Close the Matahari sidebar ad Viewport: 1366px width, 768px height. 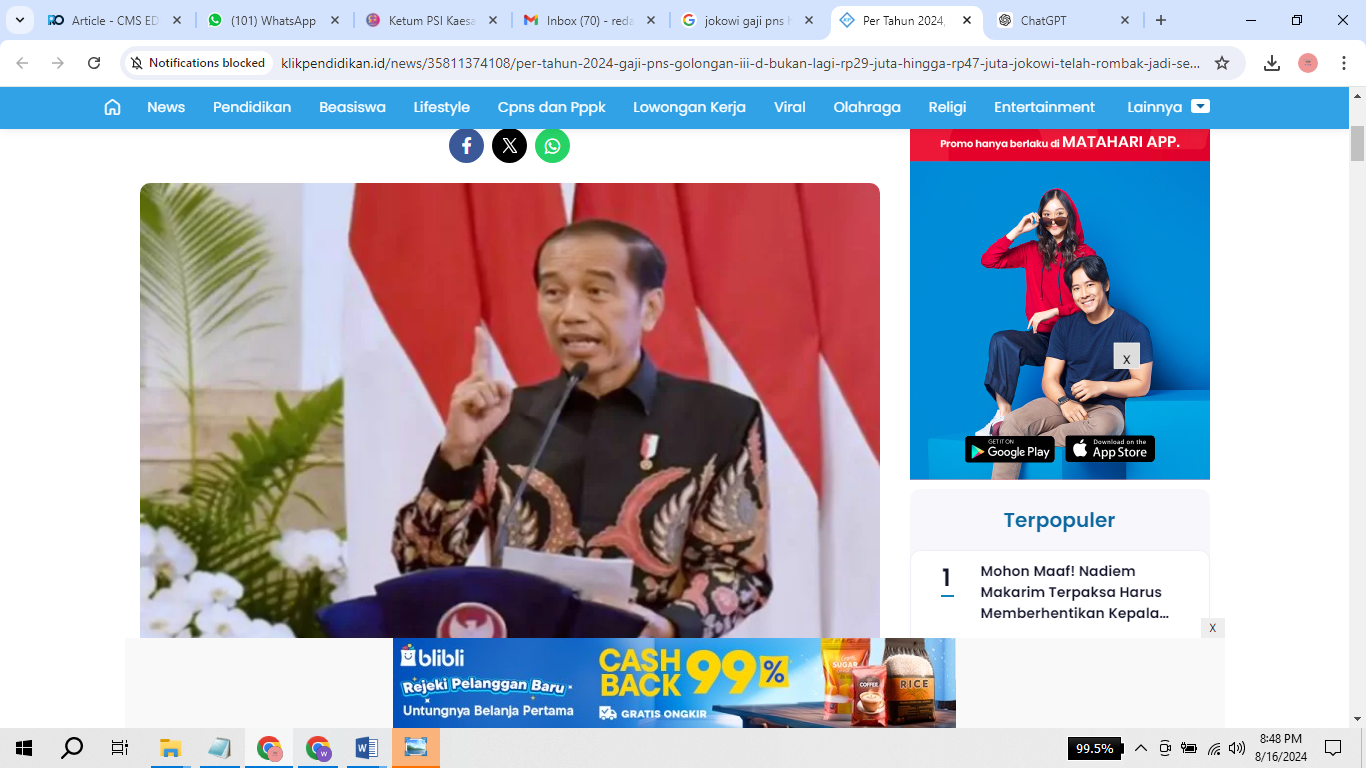(1126, 358)
